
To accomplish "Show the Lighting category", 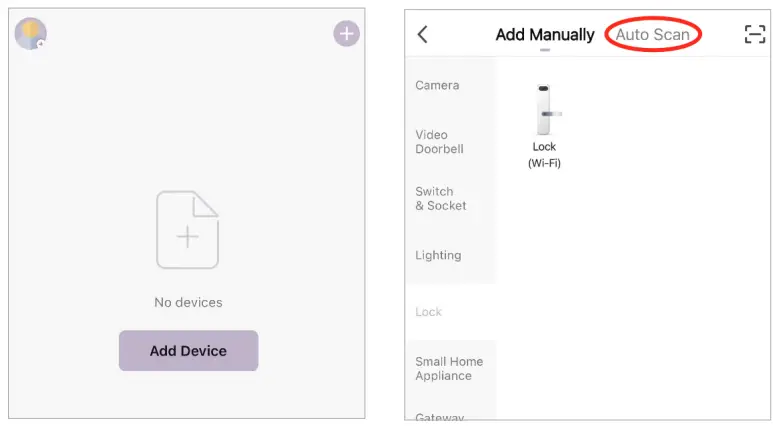I will [439, 255].
